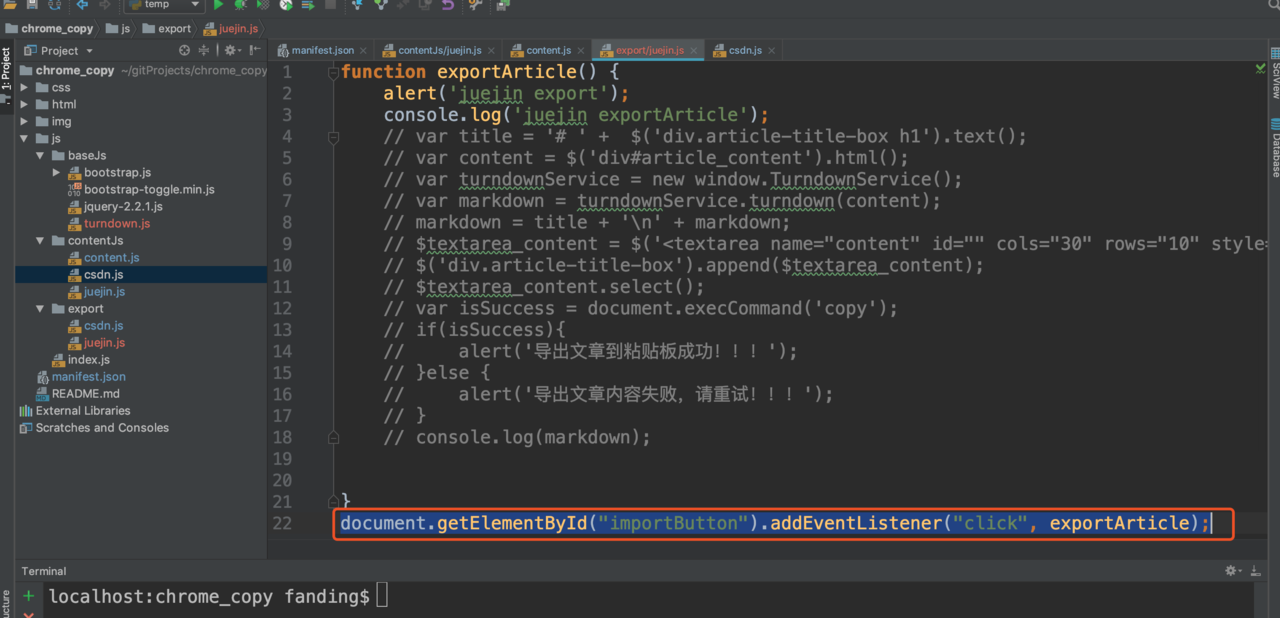
Task: Switch to the content.js tab
Action: [548, 50]
